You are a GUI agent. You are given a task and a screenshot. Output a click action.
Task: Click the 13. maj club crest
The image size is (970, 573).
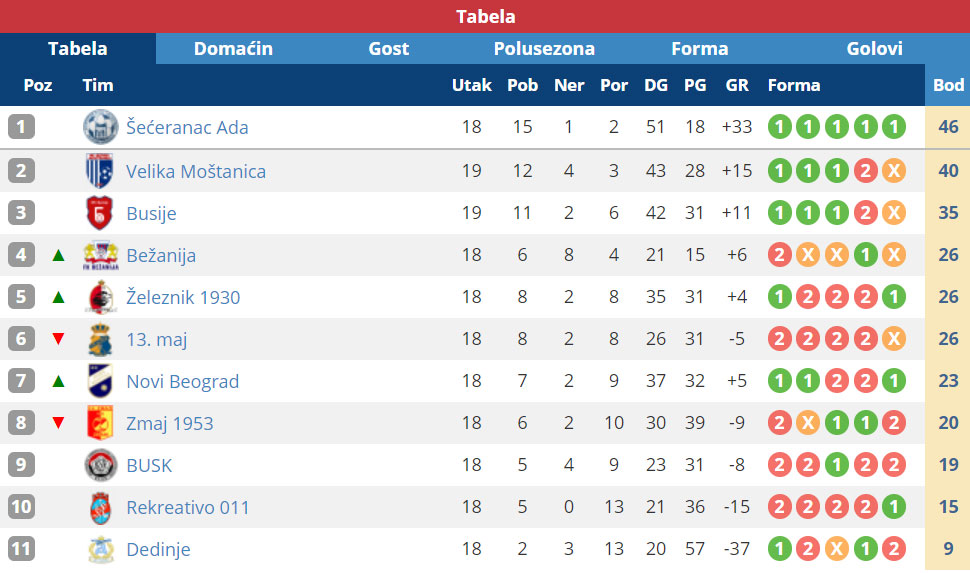(x=100, y=339)
